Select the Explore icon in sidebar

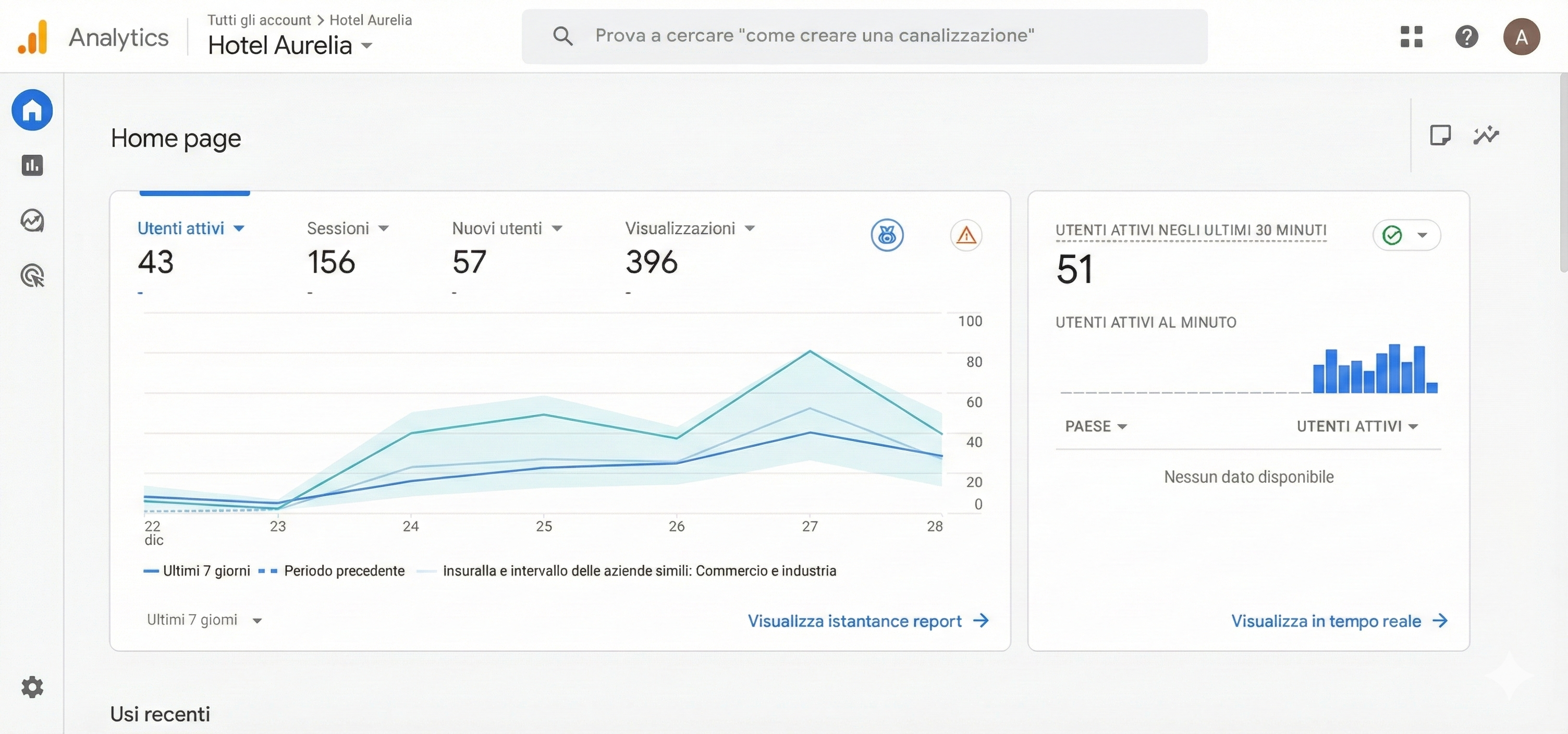[32, 221]
